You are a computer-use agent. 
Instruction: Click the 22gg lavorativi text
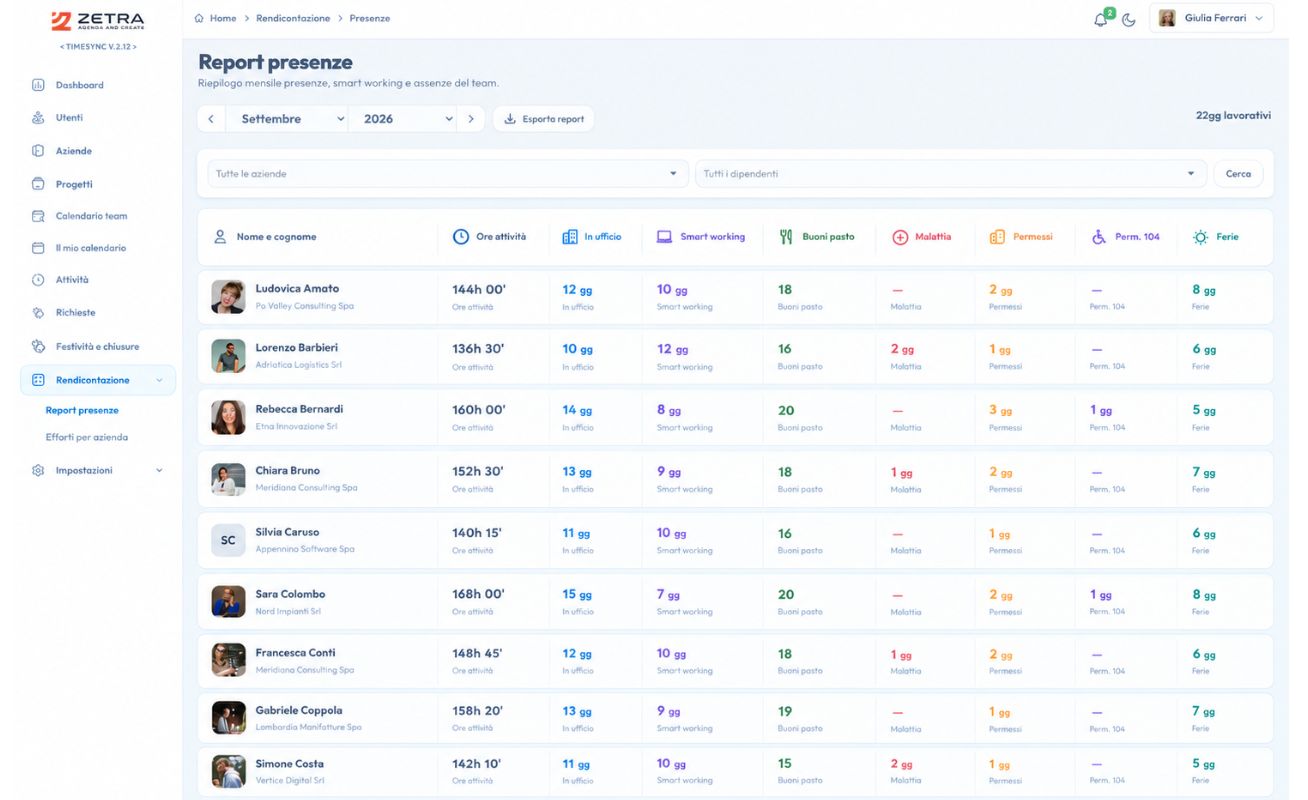[x=1233, y=116]
